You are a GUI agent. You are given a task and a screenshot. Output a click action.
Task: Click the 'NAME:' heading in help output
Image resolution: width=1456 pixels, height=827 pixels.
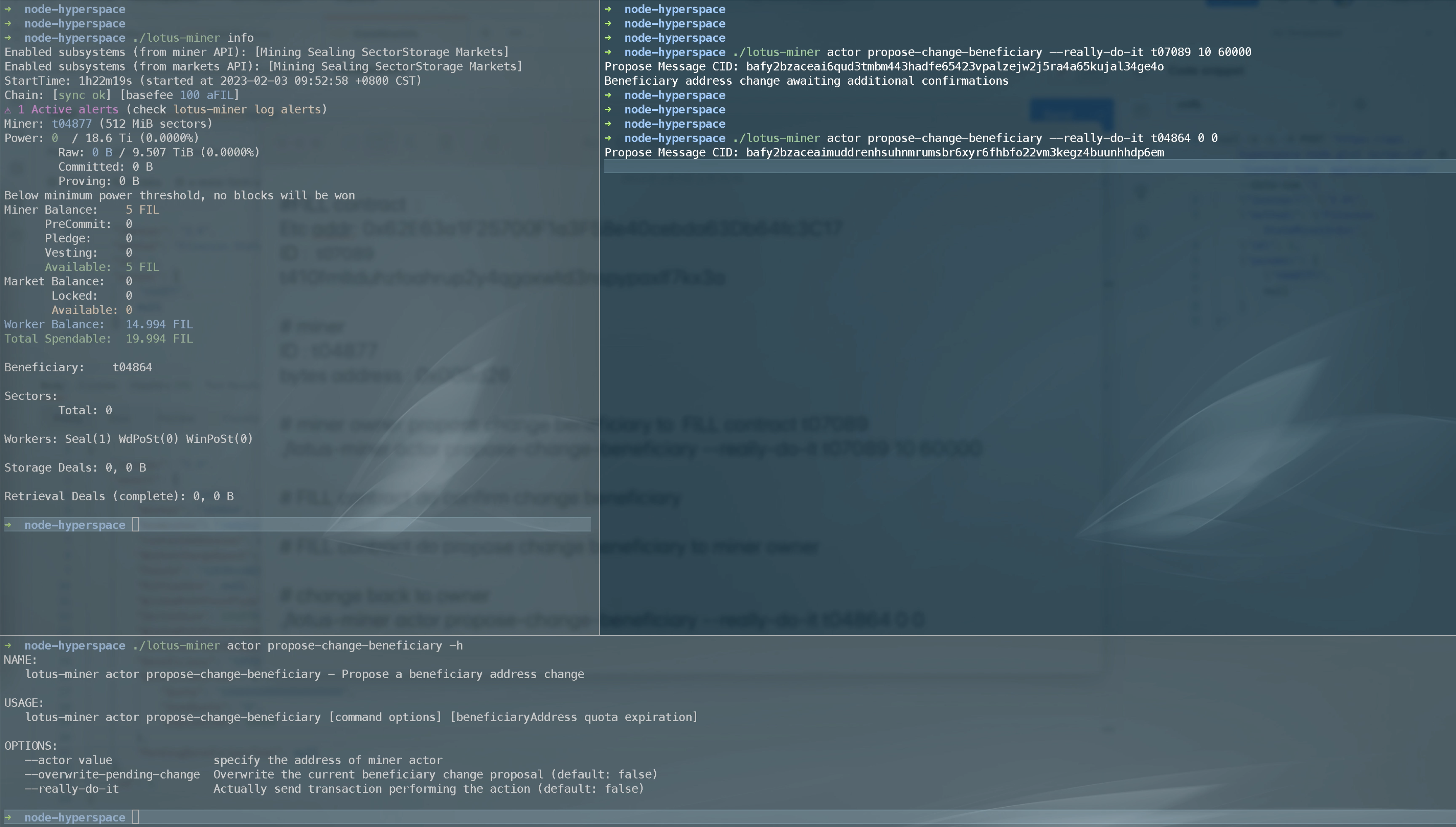[x=20, y=660]
